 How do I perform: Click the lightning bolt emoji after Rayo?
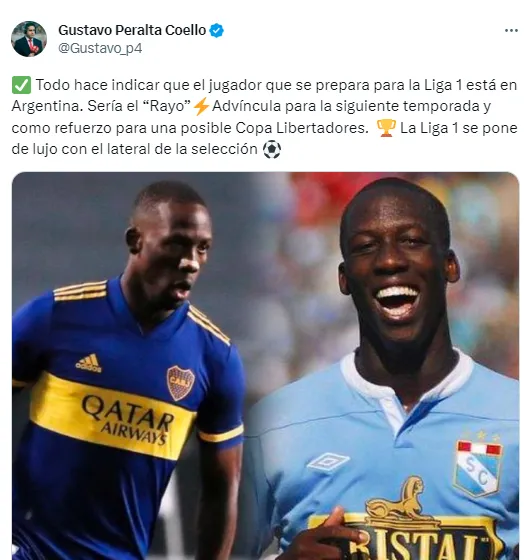201,106
